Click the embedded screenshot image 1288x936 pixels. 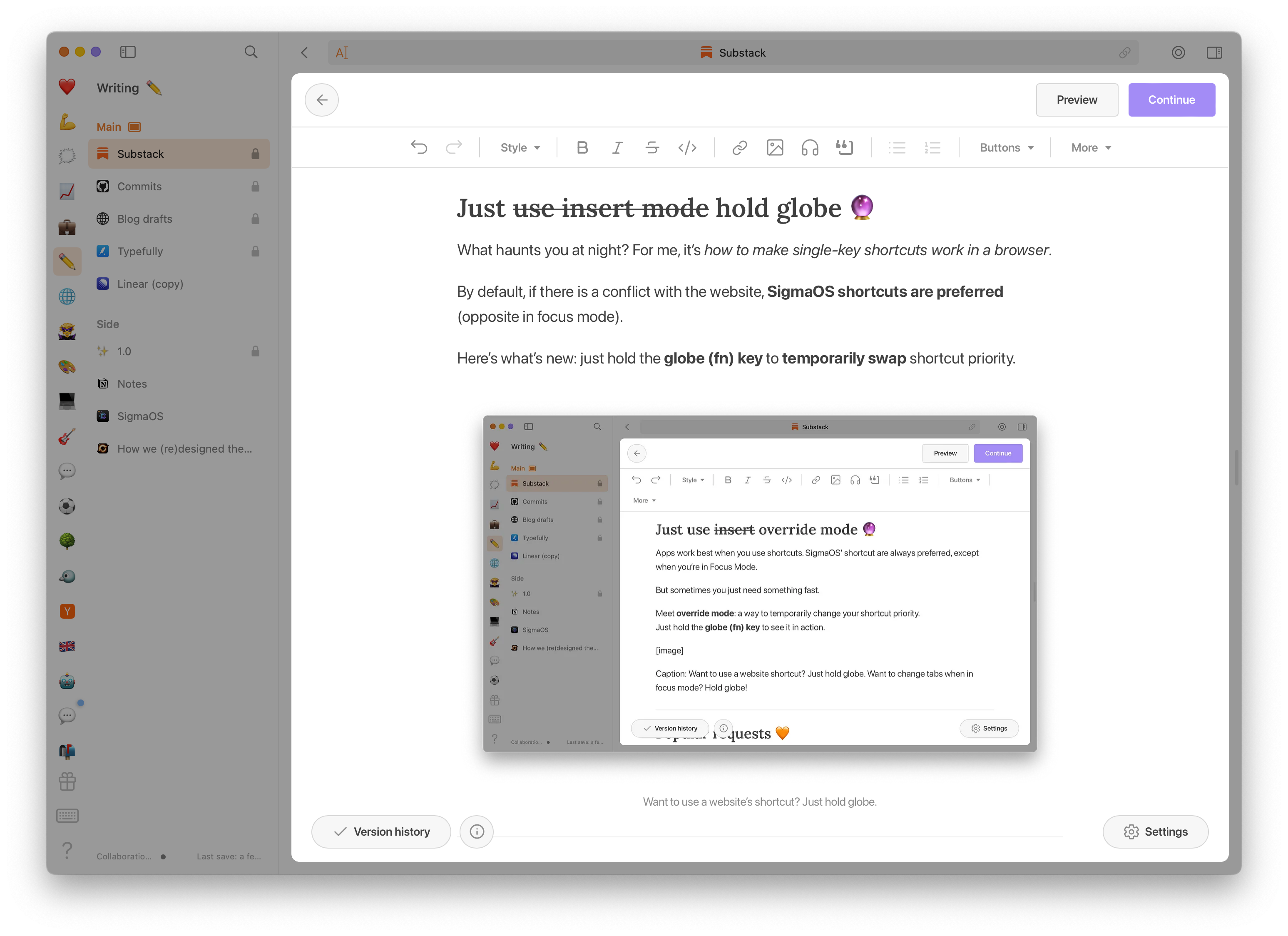click(x=759, y=583)
